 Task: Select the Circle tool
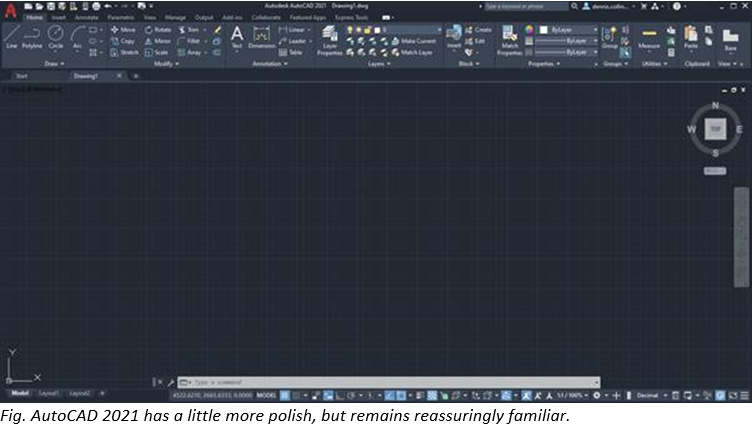pos(56,38)
